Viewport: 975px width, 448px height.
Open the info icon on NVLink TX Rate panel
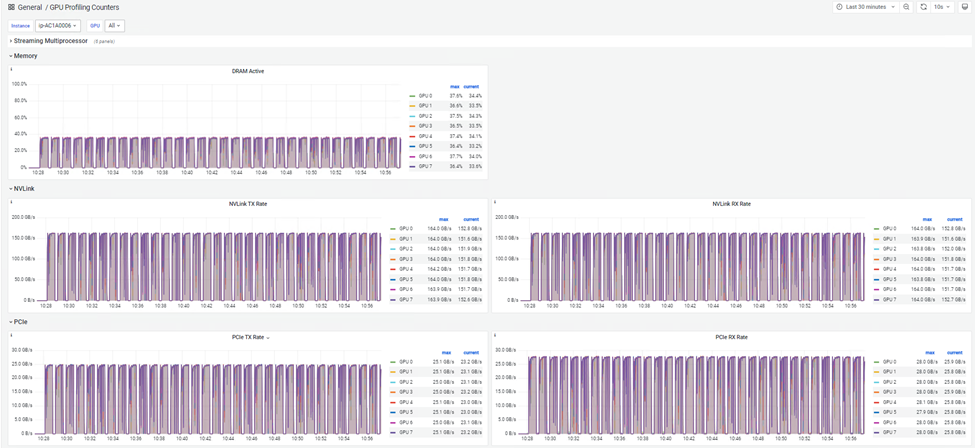pos(11,202)
